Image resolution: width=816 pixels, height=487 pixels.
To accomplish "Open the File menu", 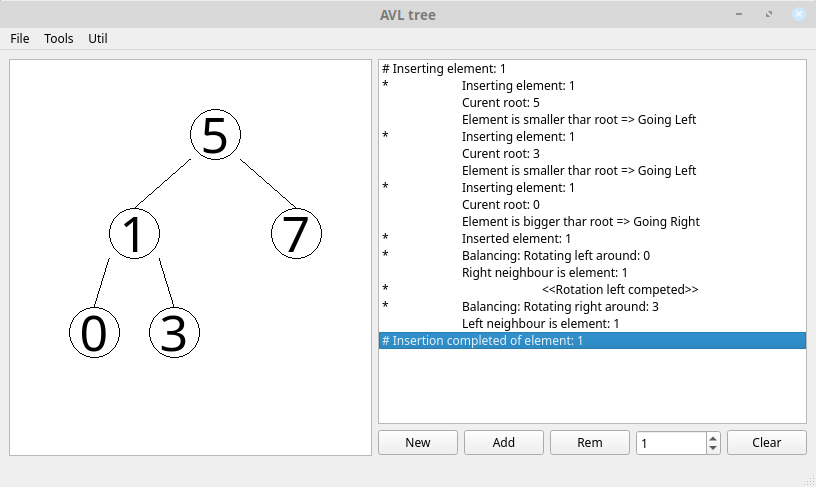I will [x=20, y=38].
